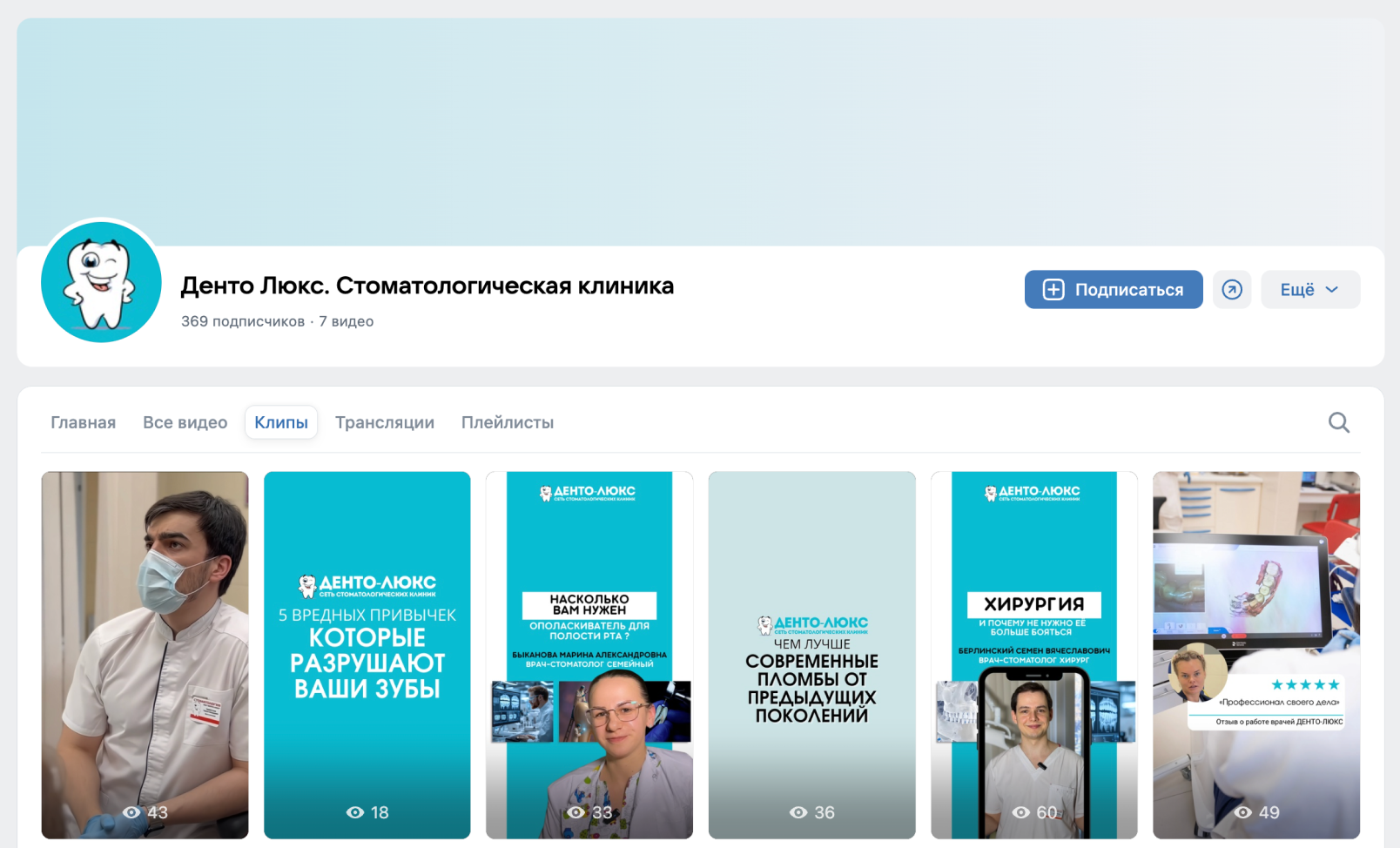
Task: Click the Подписаться subscribe button
Action: tap(1114, 290)
